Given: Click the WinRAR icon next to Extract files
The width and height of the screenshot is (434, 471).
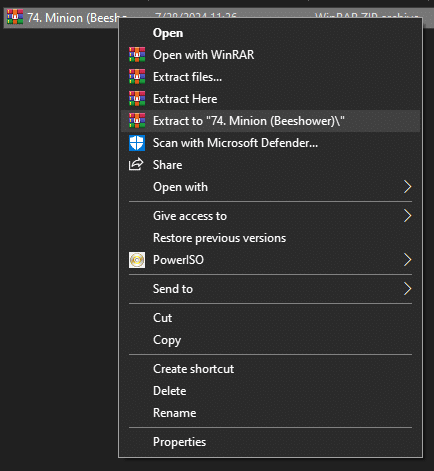Looking at the screenshot, I should (137, 77).
